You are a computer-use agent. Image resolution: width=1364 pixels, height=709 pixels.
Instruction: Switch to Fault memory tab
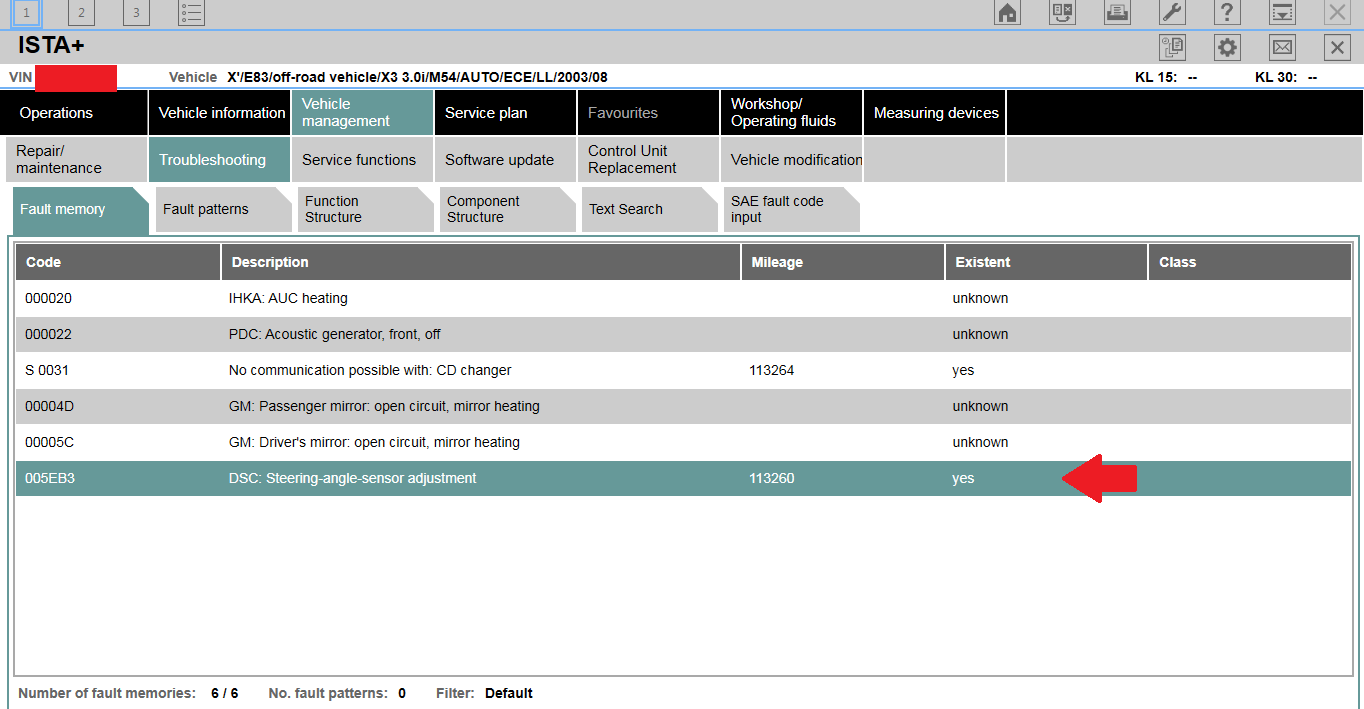point(80,210)
